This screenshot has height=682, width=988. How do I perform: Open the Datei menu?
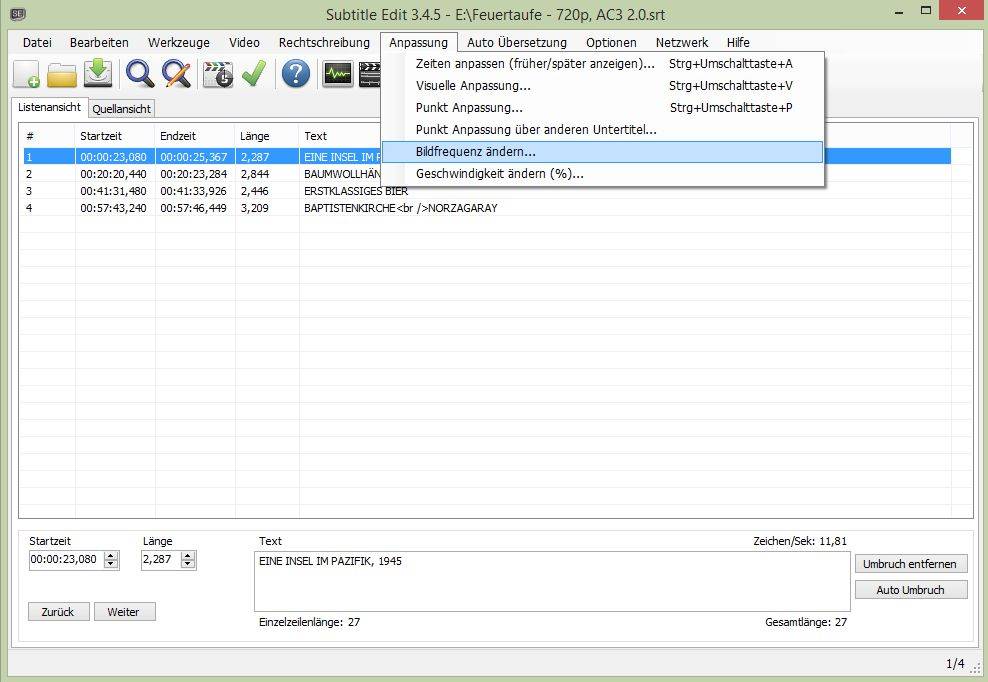point(37,42)
